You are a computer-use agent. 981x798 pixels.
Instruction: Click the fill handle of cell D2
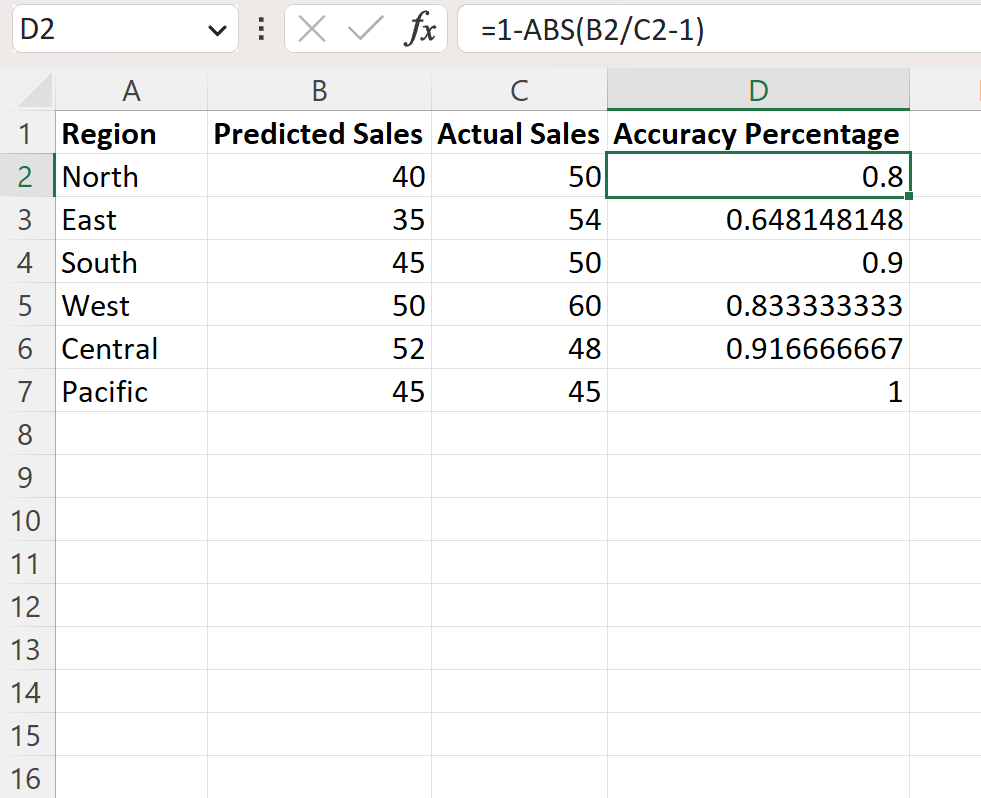[908, 197]
